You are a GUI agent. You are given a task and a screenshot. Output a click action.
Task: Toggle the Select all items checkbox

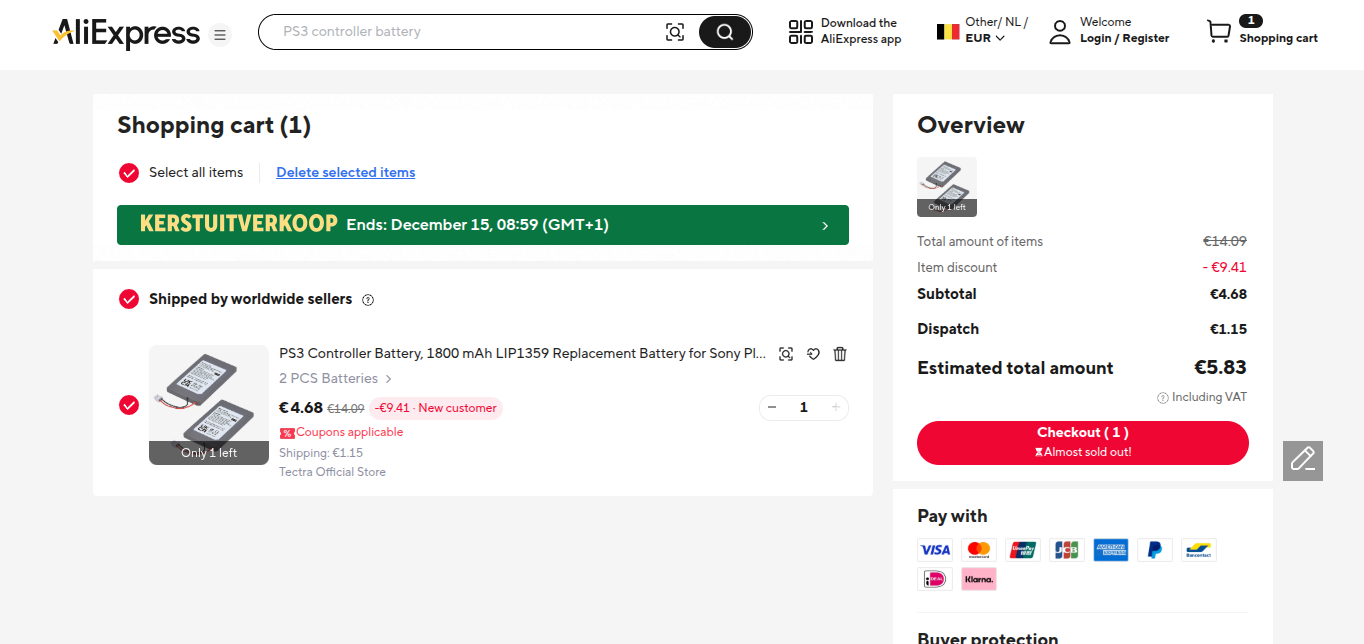click(x=129, y=173)
